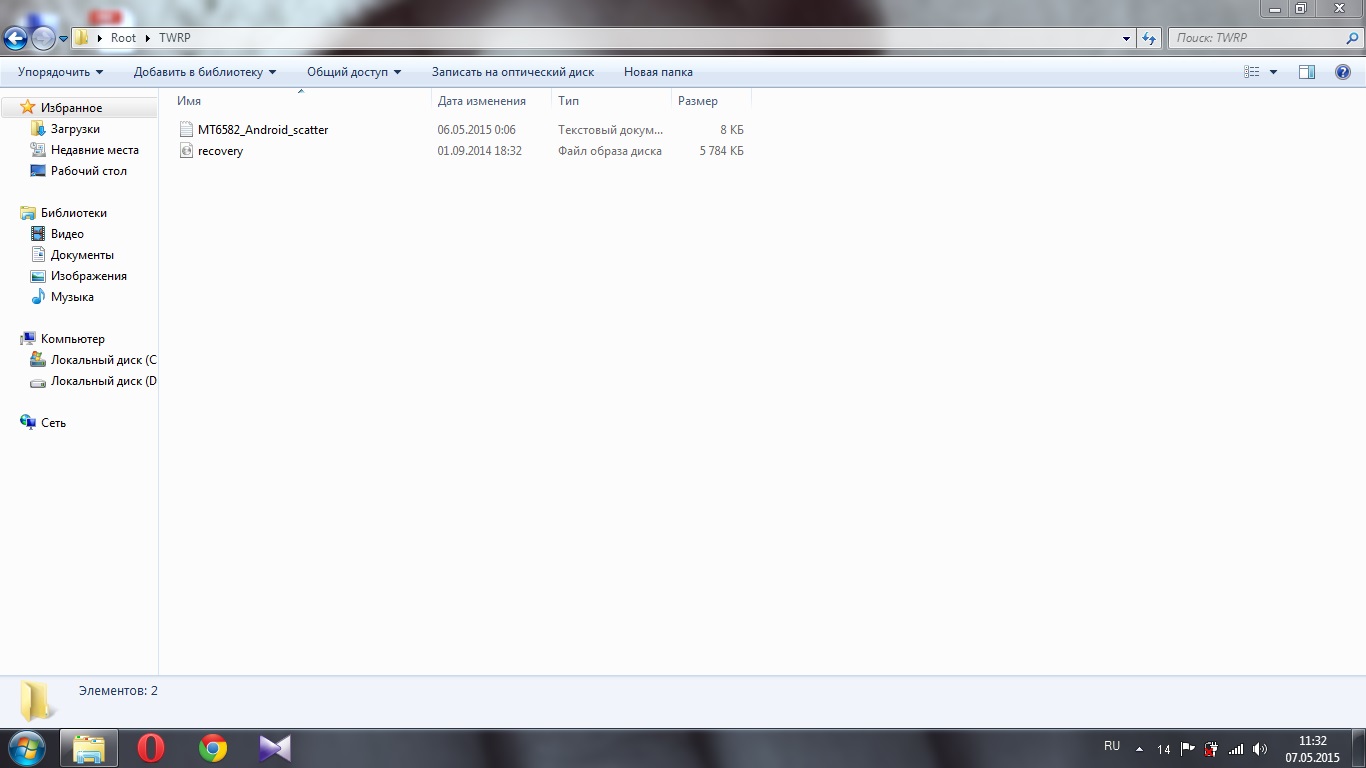Go back using the Back arrow button
1366x768 pixels.
click(x=16, y=38)
